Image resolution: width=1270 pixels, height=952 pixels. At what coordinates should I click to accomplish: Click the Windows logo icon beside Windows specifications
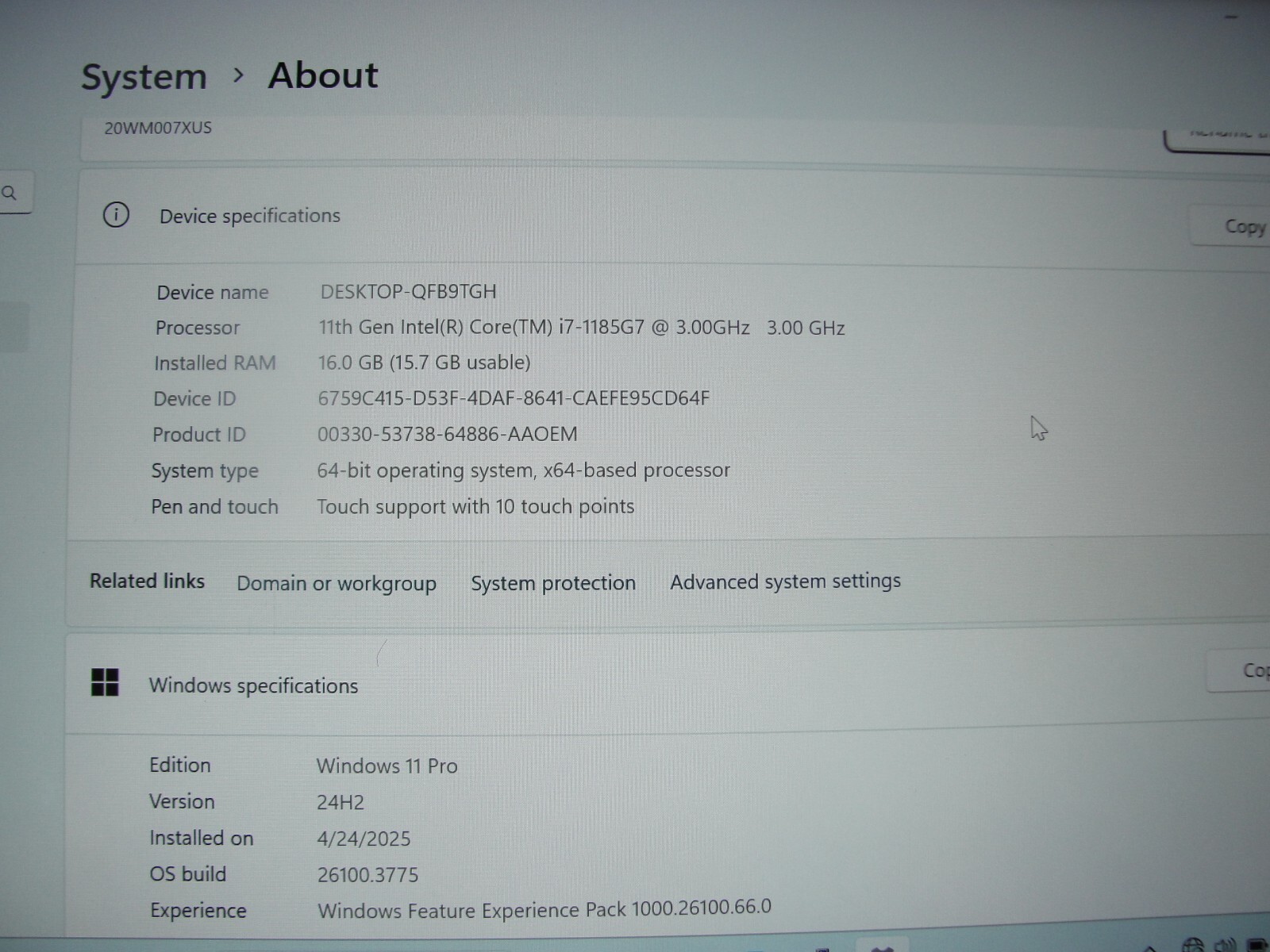point(105,682)
